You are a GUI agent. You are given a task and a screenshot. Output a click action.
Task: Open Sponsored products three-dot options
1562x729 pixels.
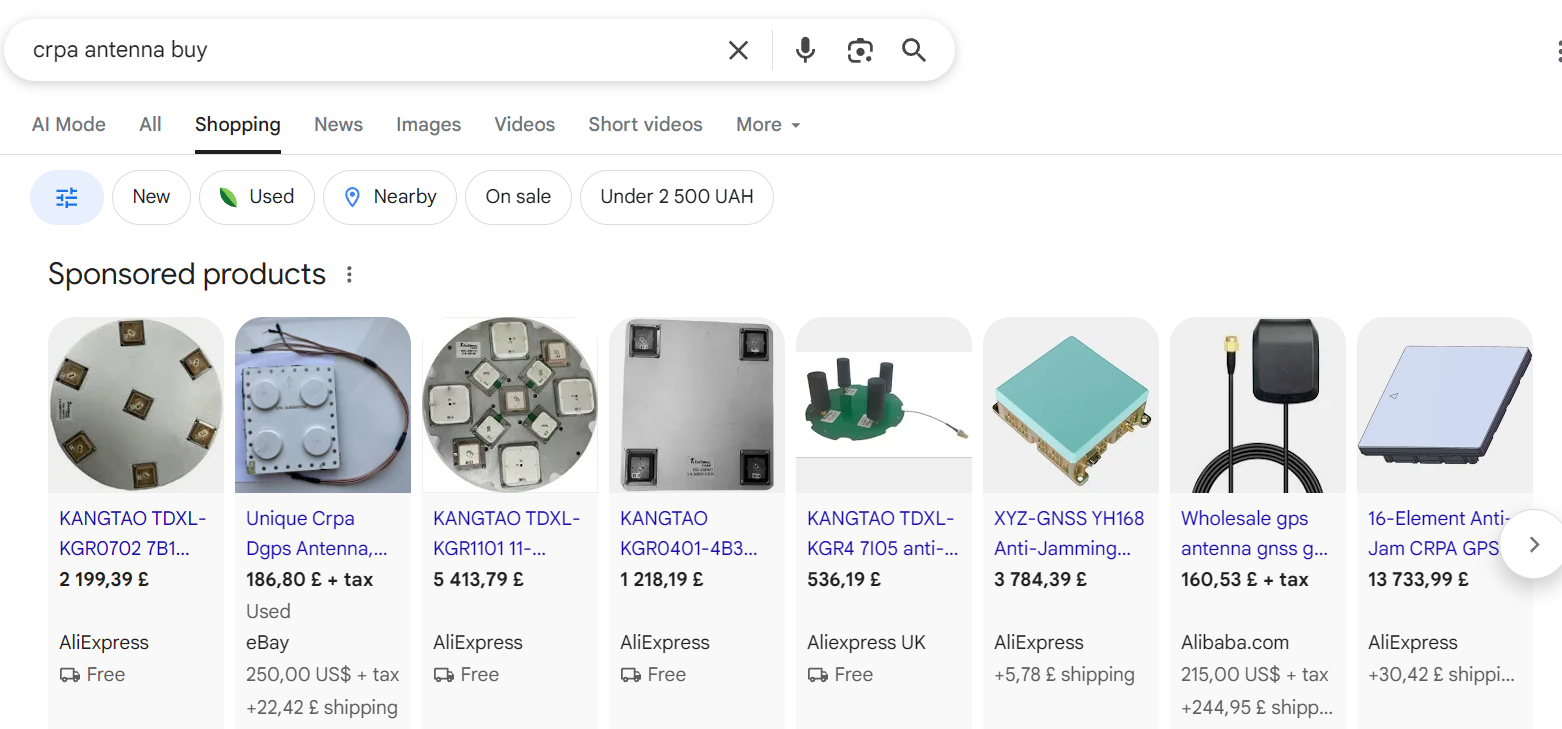(x=349, y=274)
